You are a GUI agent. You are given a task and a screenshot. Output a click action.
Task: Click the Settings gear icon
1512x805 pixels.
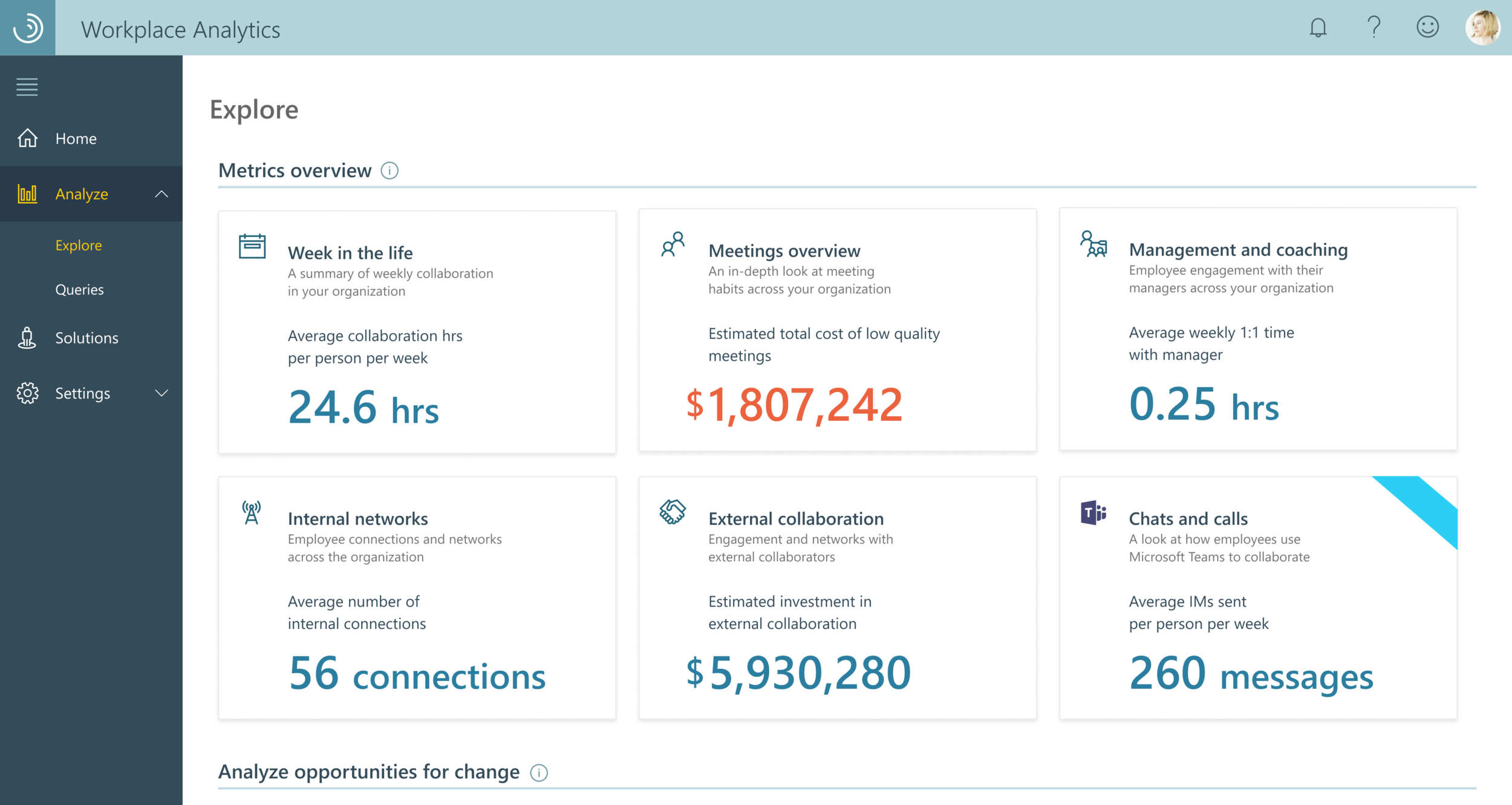coord(27,393)
